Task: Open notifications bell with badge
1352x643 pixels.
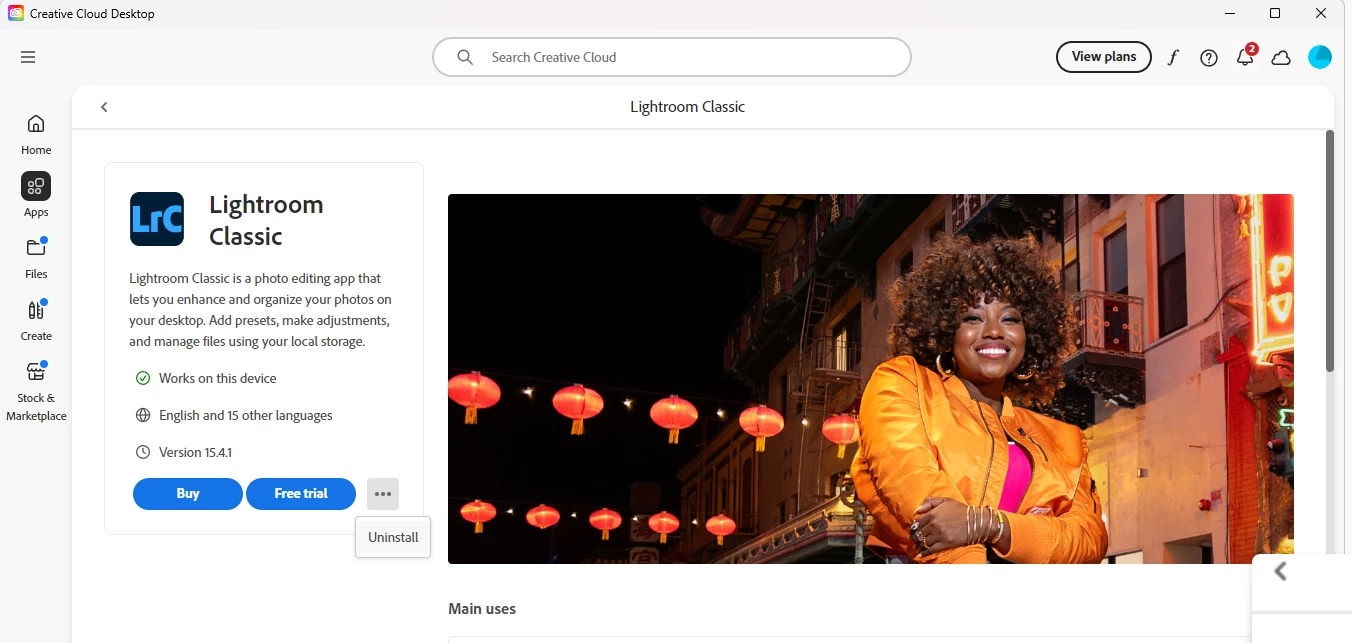Action: [1245, 57]
